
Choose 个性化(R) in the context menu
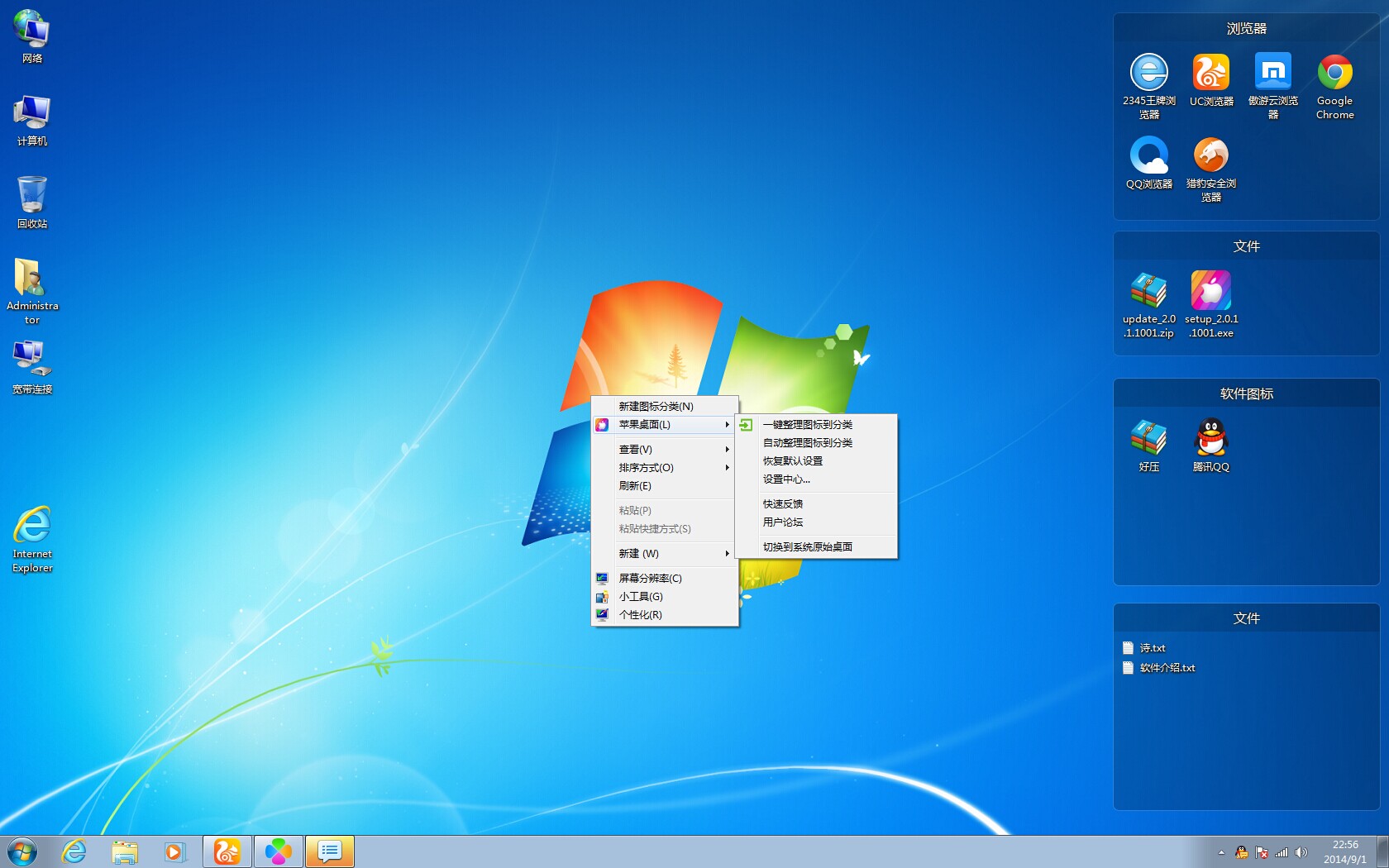tap(641, 615)
